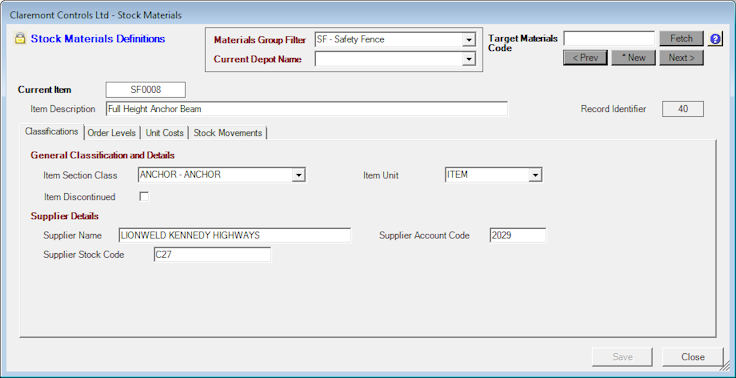736x378 pixels.
Task: Click the Stock Materials Definitions heading
Action: point(98,39)
